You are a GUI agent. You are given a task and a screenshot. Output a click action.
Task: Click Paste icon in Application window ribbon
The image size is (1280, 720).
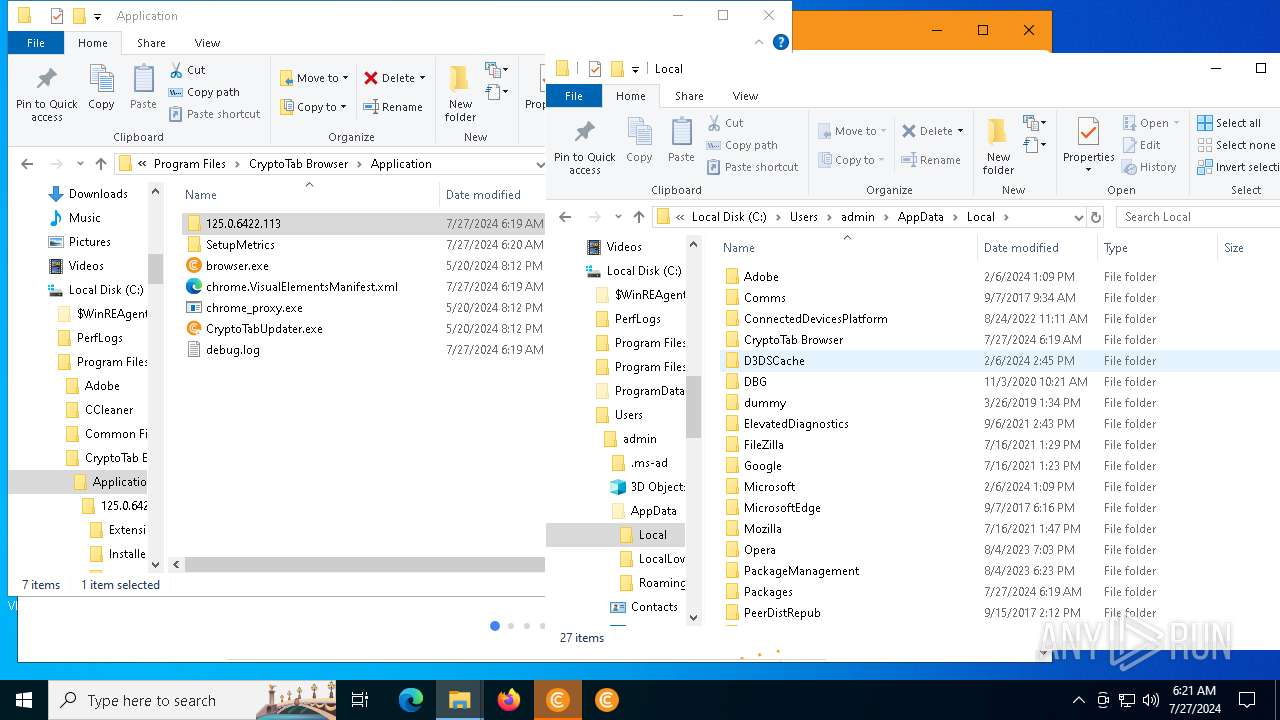click(143, 87)
